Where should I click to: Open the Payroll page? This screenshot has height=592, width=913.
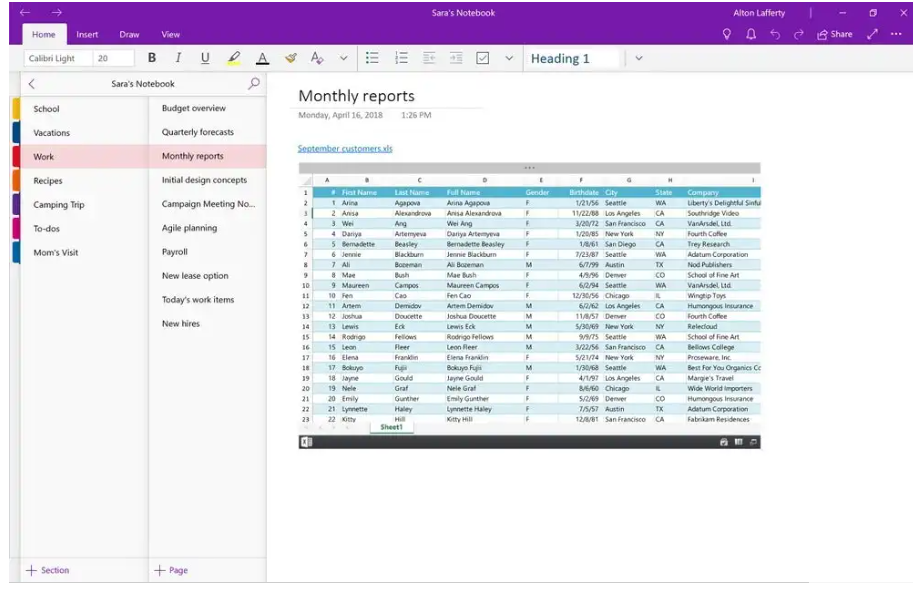[x=208, y=251]
